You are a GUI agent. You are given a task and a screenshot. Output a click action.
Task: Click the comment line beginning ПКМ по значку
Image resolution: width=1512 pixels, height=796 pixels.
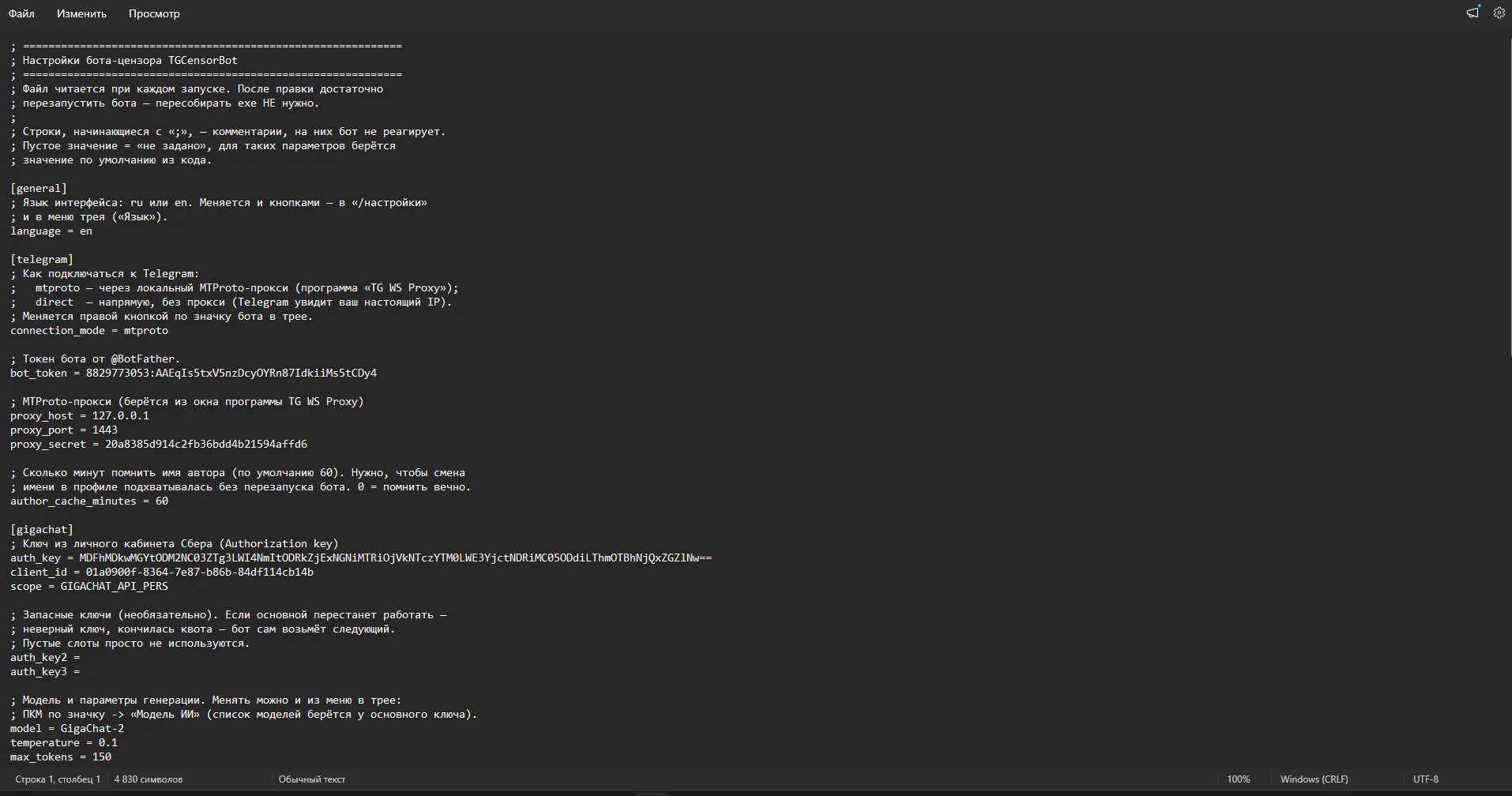244,714
